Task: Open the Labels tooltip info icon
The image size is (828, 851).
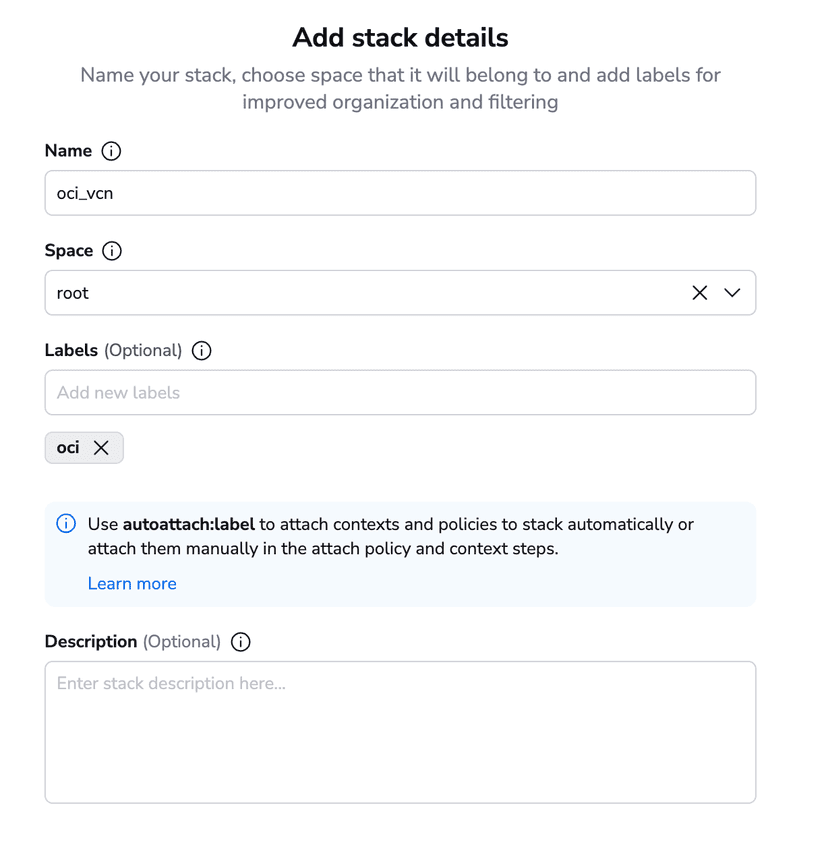Action: [201, 351]
